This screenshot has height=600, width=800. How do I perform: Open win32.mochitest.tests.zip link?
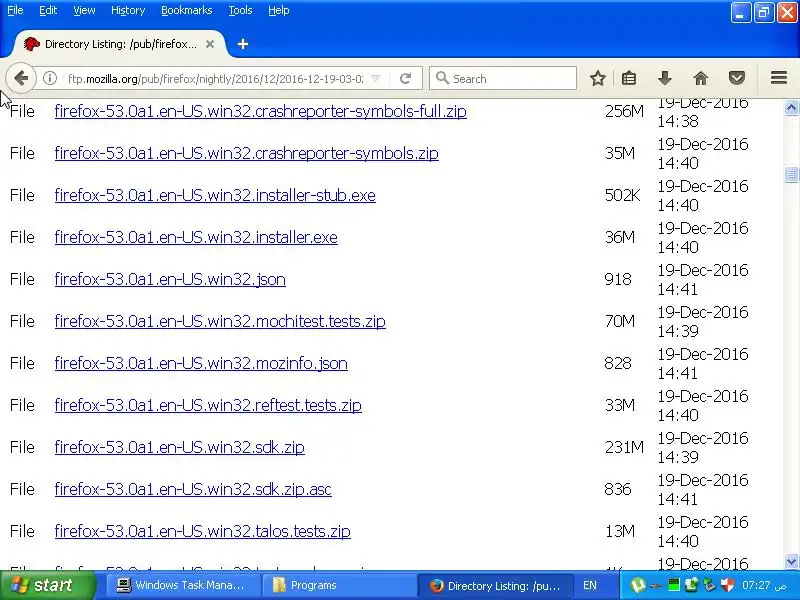point(220,321)
